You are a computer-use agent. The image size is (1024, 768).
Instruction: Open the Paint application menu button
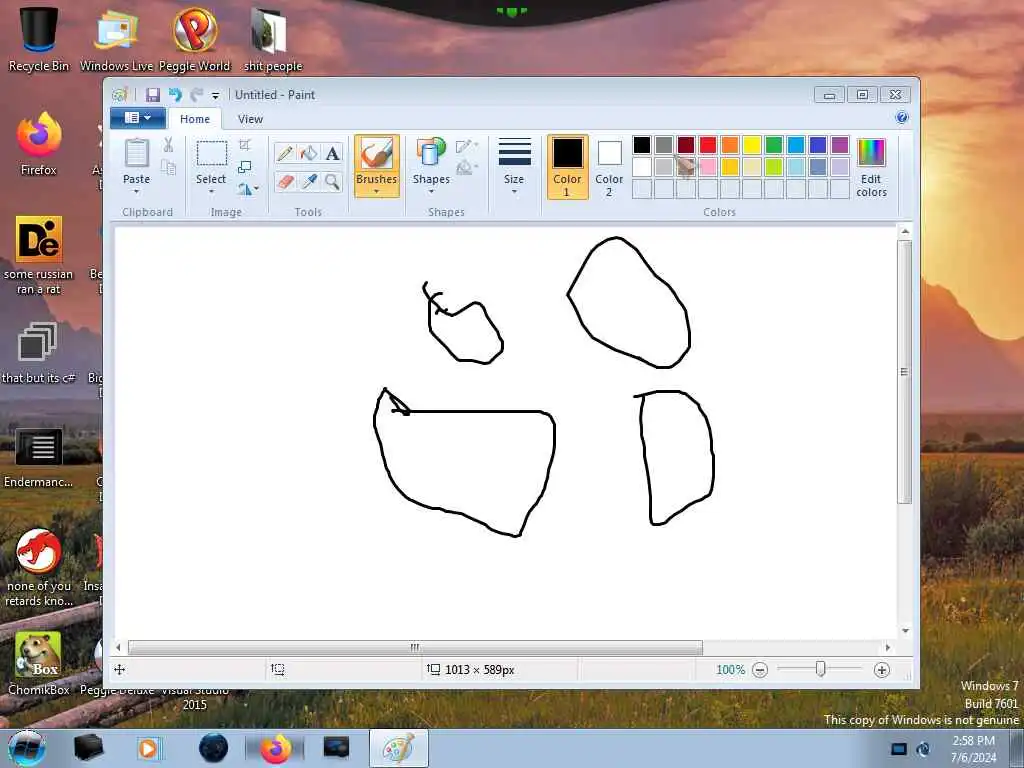(137, 118)
